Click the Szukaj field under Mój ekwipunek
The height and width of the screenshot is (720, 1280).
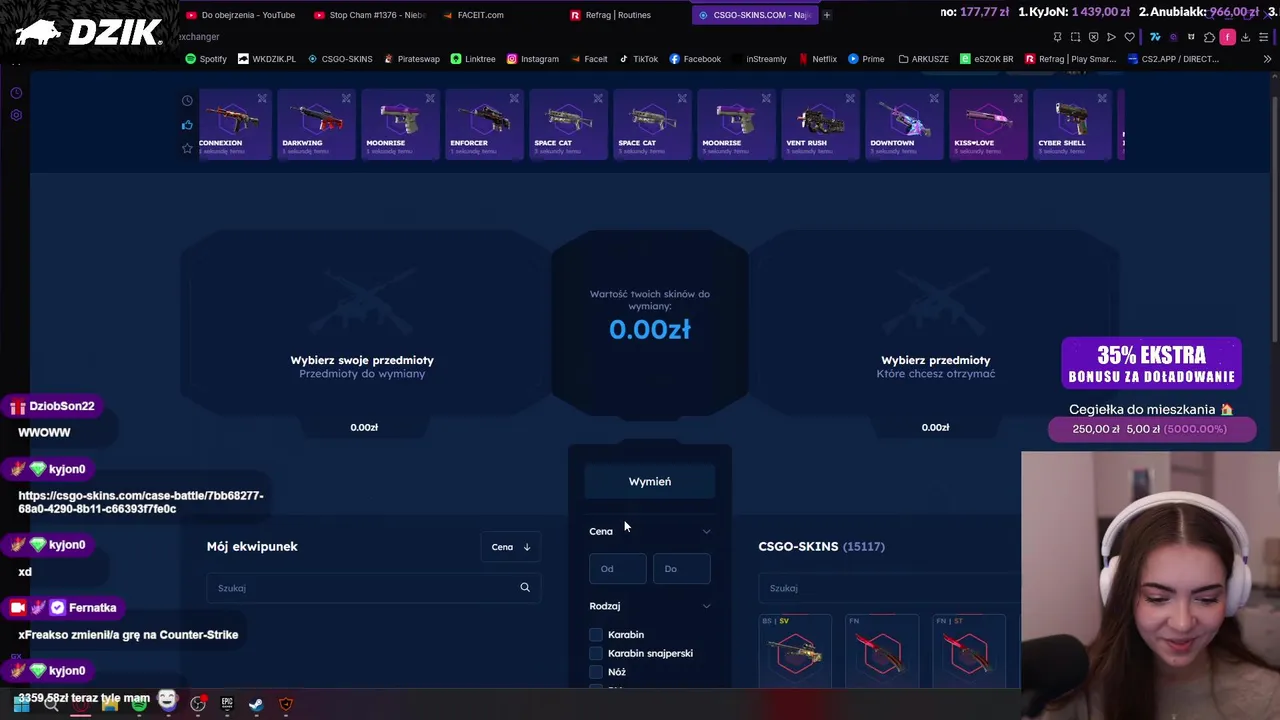coord(373,588)
